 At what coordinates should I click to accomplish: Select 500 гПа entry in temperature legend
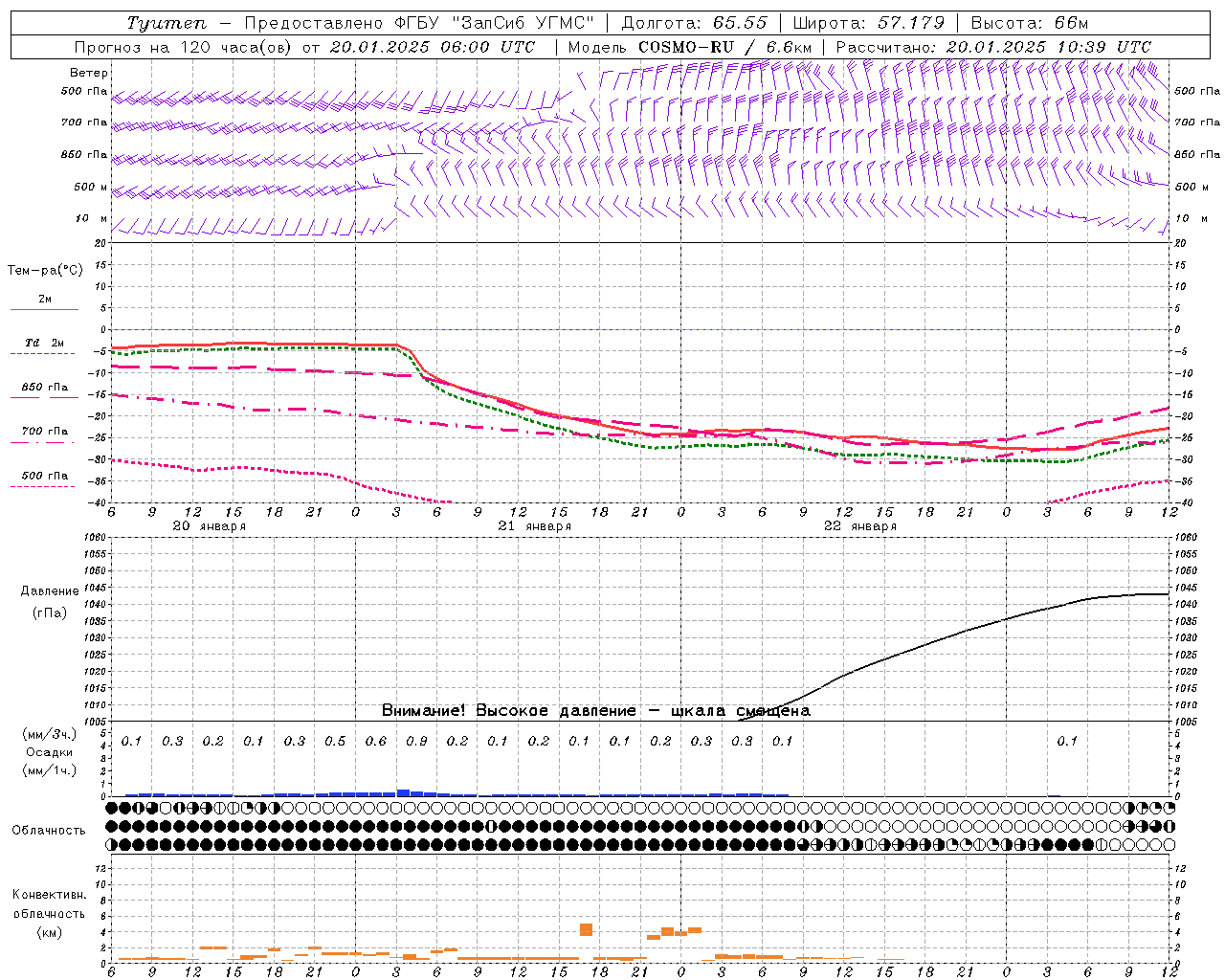[x=44, y=476]
